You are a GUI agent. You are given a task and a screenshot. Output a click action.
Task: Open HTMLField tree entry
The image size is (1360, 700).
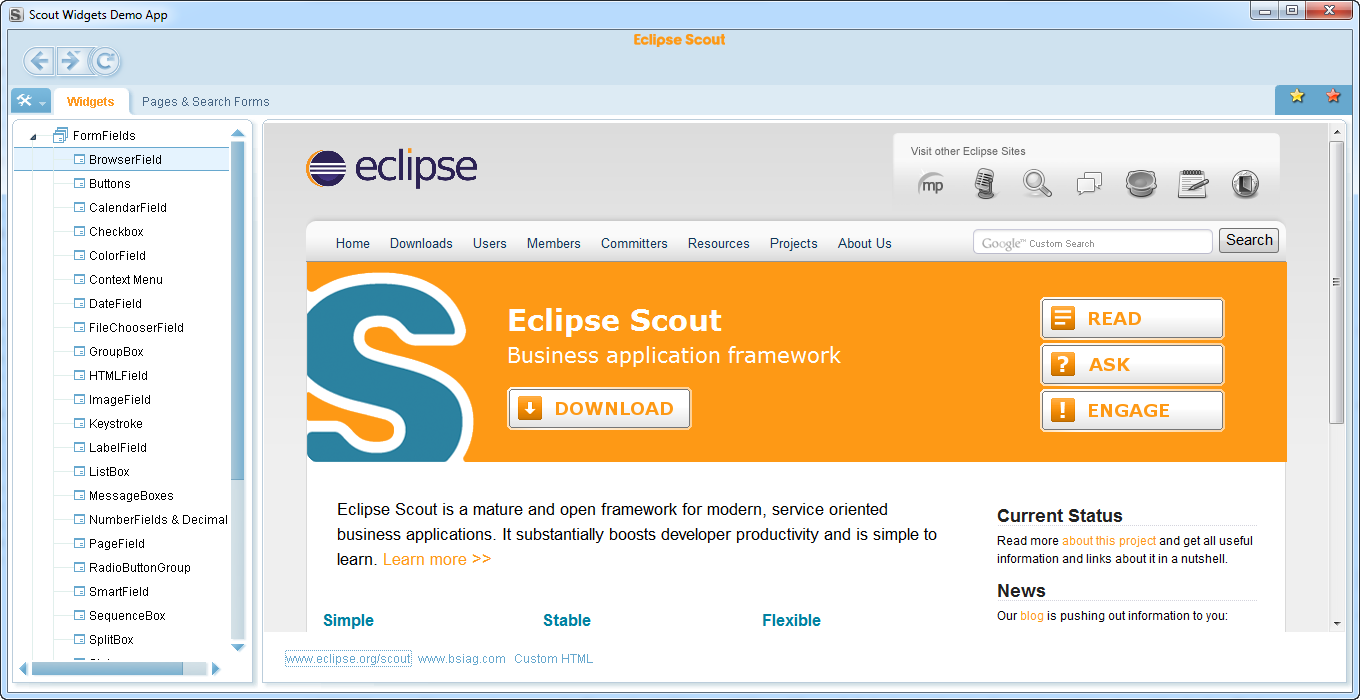[x=118, y=375]
